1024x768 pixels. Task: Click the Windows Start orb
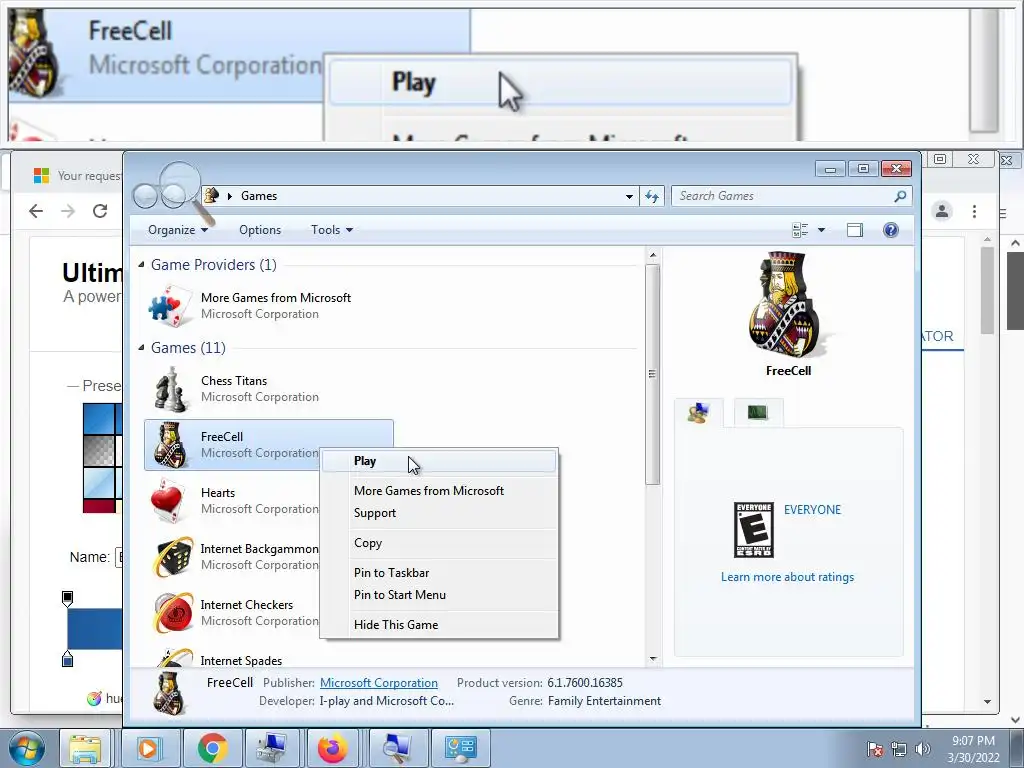pos(26,748)
